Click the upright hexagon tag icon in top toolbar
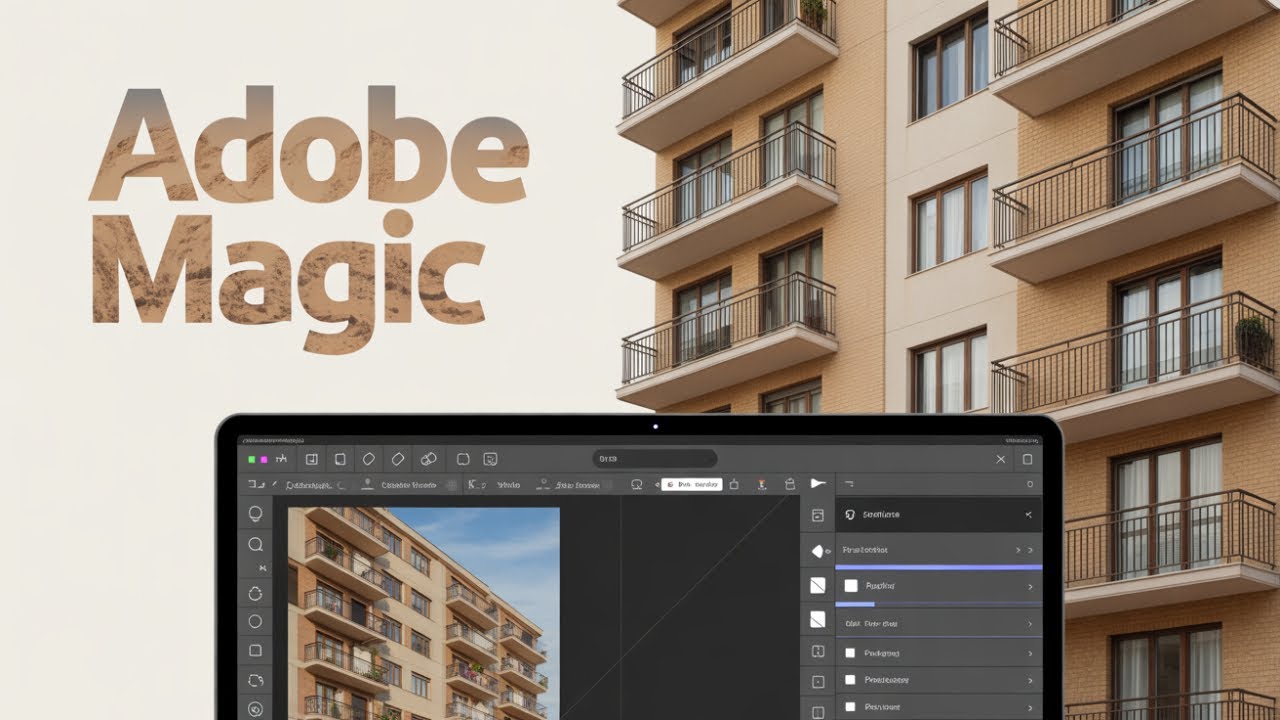The width and height of the screenshot is (1280, 720). [x=368, y=459]
